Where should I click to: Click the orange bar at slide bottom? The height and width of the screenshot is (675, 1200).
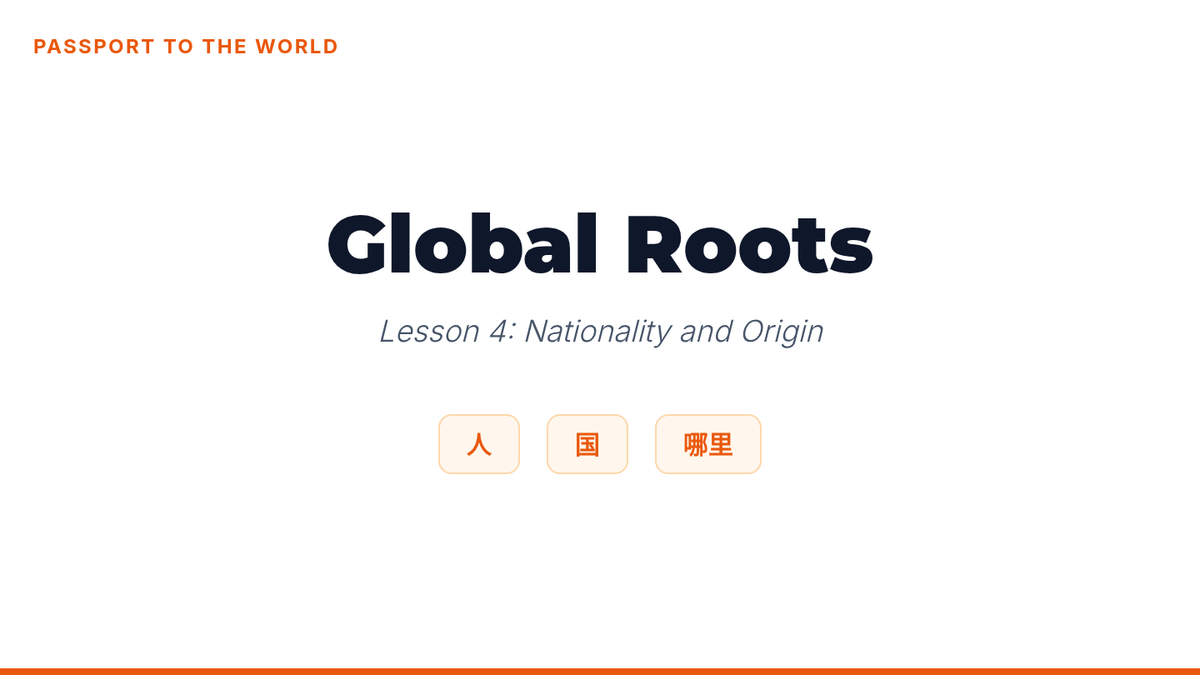(600, 671)
